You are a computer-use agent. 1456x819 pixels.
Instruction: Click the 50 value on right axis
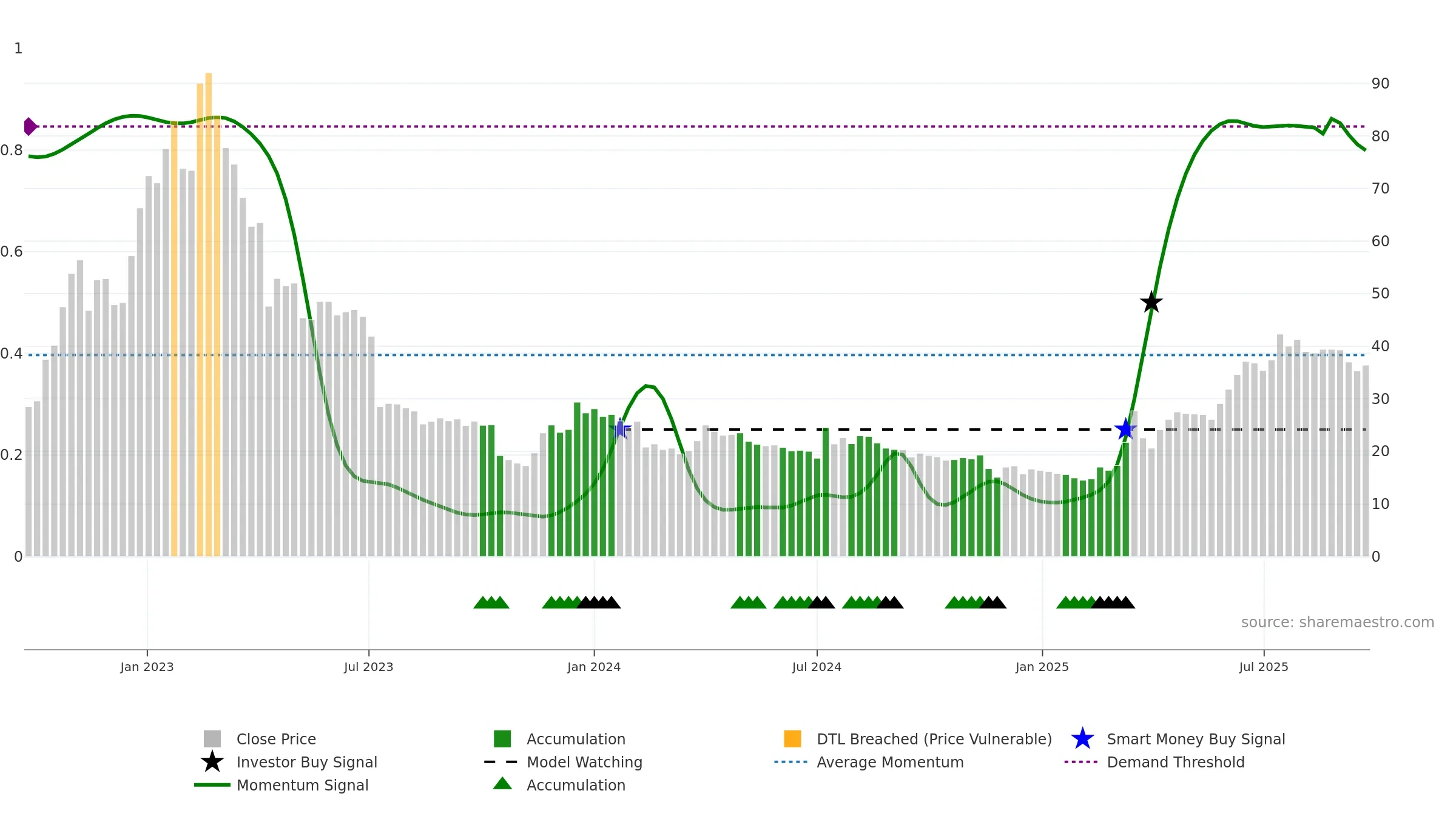pos(1381,294)
